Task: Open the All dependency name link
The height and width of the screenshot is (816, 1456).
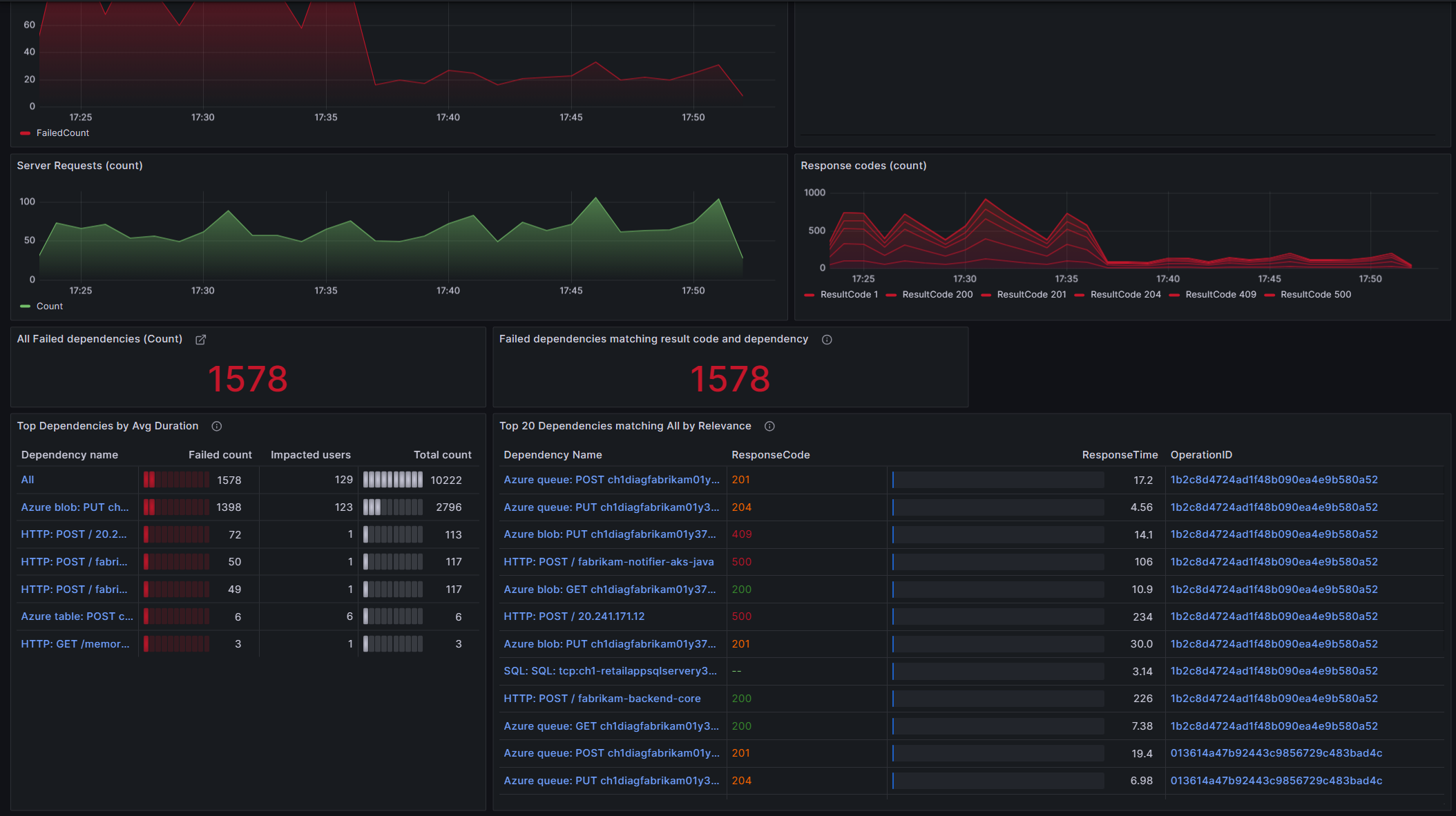Action: (28, 480)
